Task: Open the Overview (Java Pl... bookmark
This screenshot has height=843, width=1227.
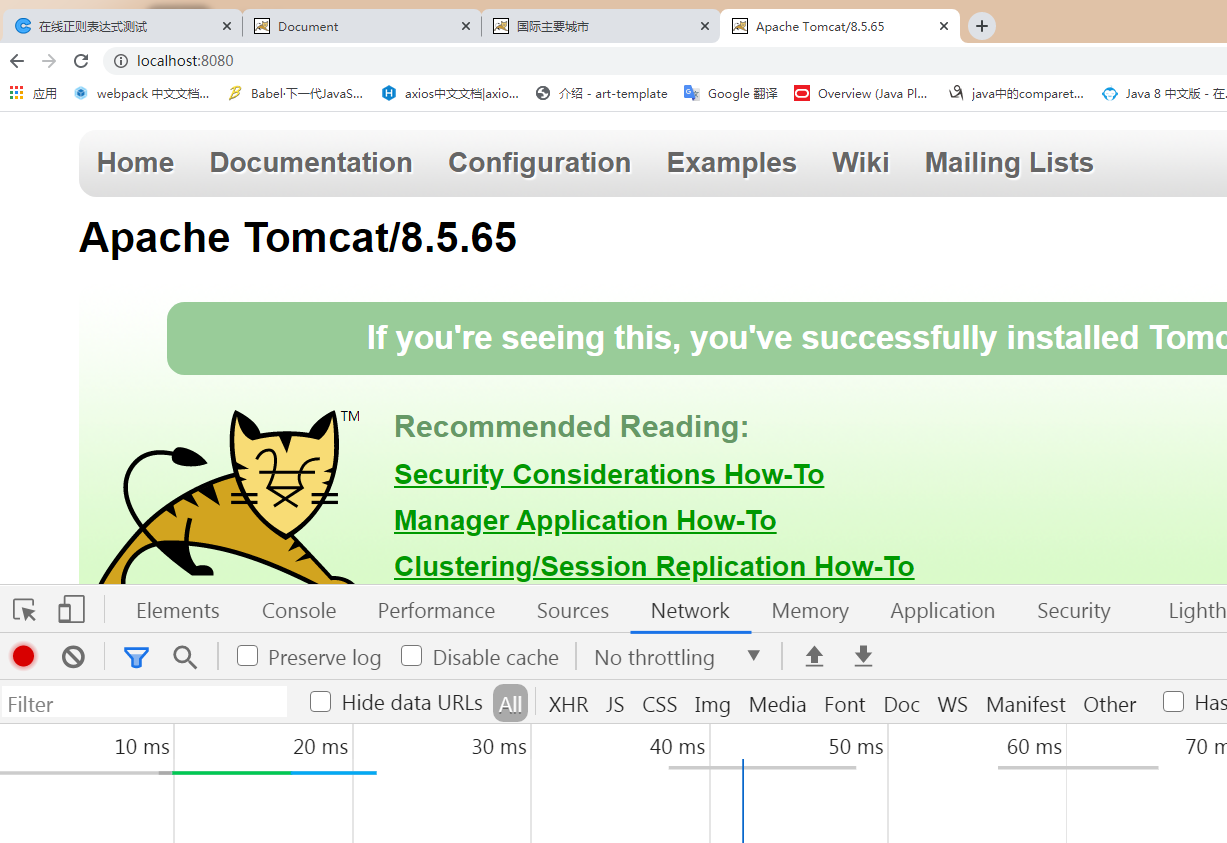Action: click(x=861, y=93)
